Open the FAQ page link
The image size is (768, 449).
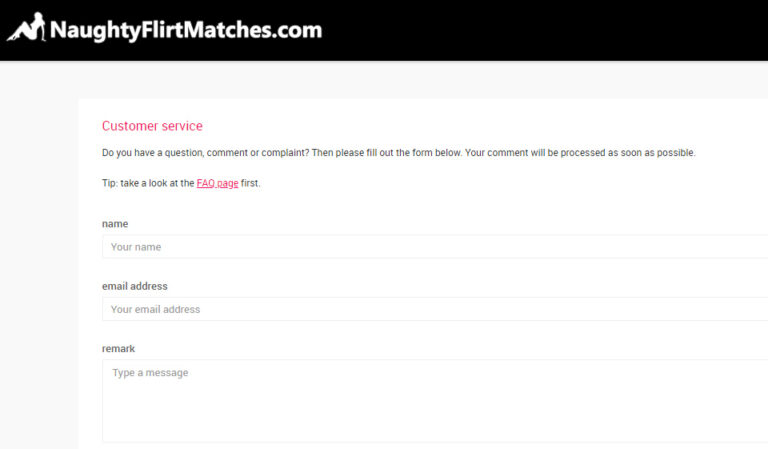pos(217,183)
